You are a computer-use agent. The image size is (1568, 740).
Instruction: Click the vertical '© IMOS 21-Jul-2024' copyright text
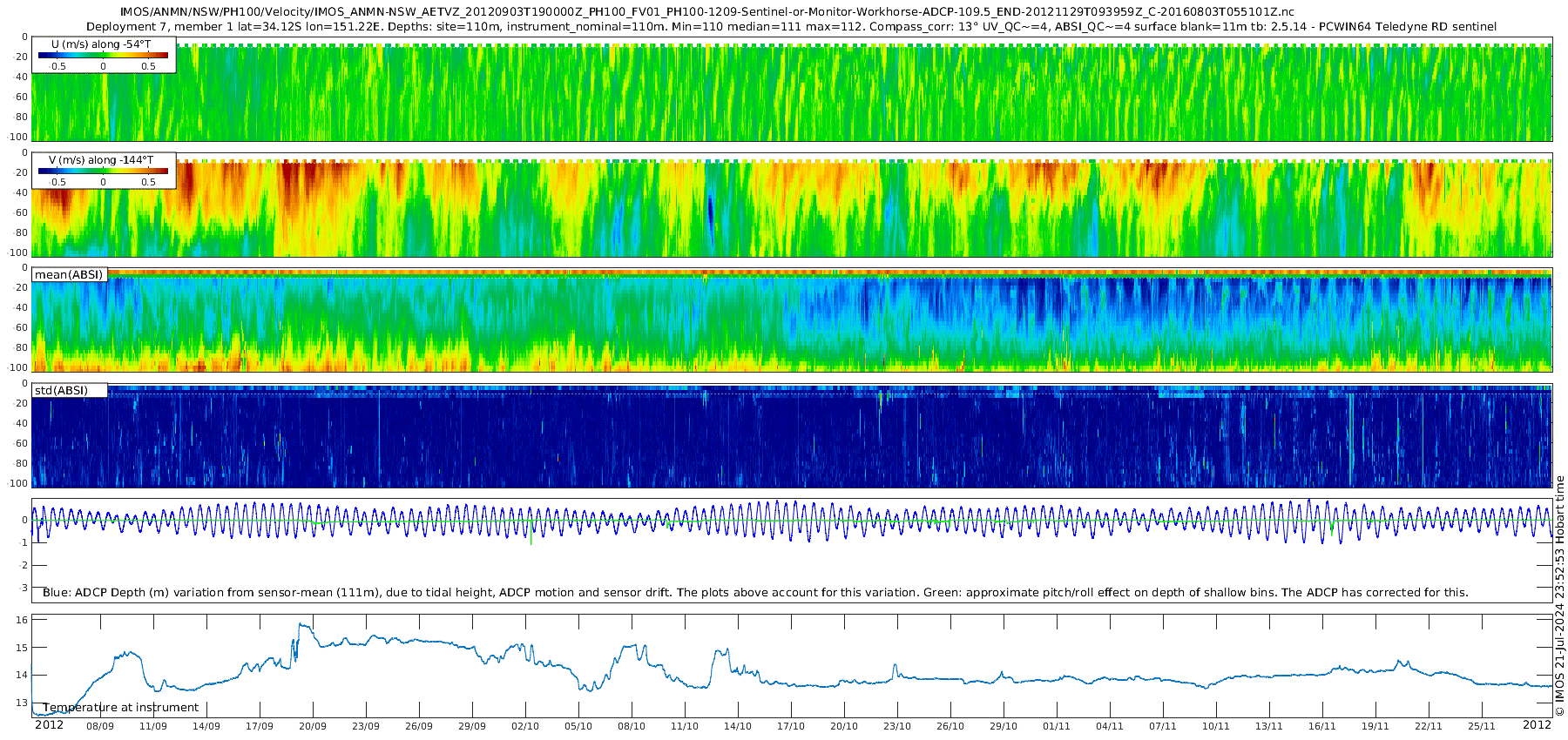click(x=1559, y=595)
